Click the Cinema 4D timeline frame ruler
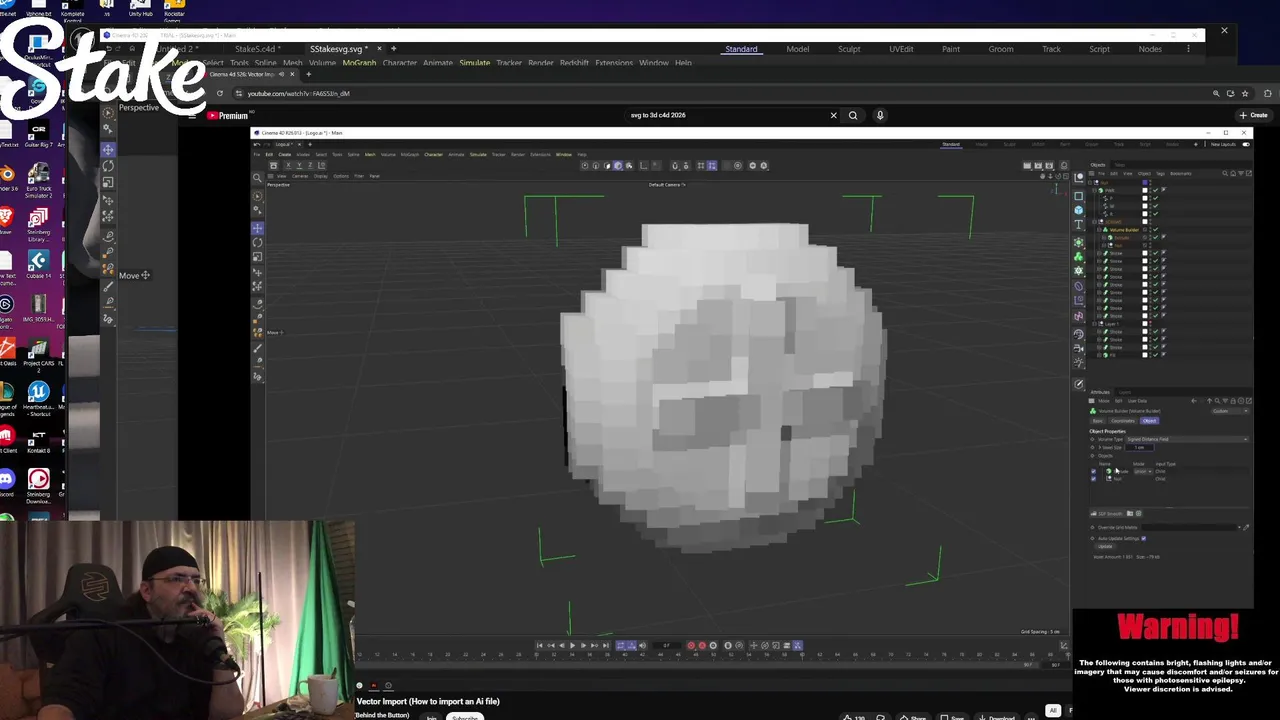This screenshot has width=1280, height=720. [712, 656]
